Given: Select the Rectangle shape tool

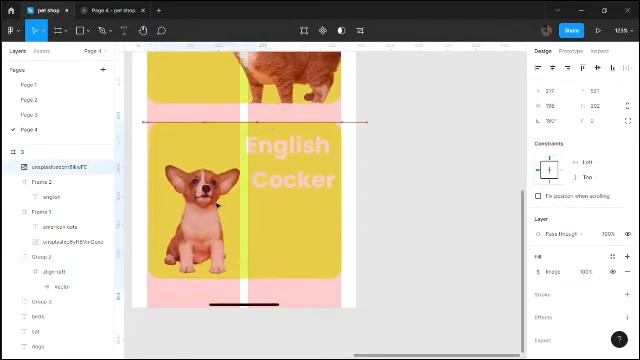Looking at the screenshot, I should coord(80,31).
